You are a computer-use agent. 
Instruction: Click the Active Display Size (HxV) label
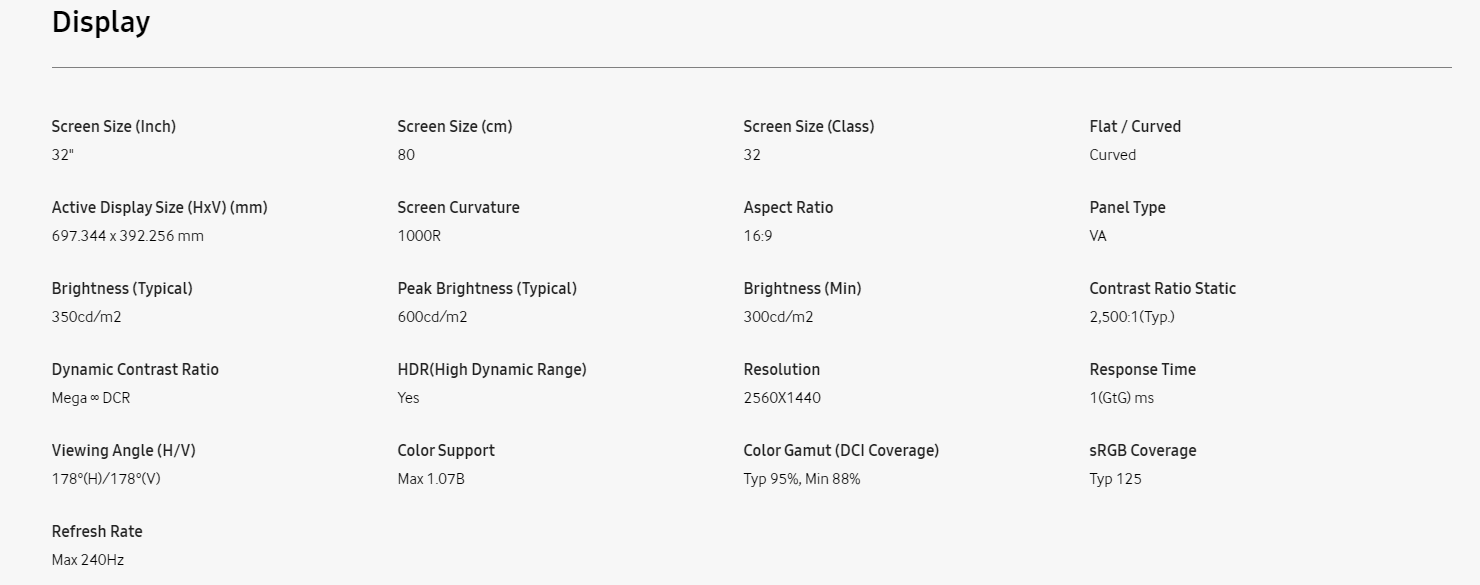(x=160, y=207)
